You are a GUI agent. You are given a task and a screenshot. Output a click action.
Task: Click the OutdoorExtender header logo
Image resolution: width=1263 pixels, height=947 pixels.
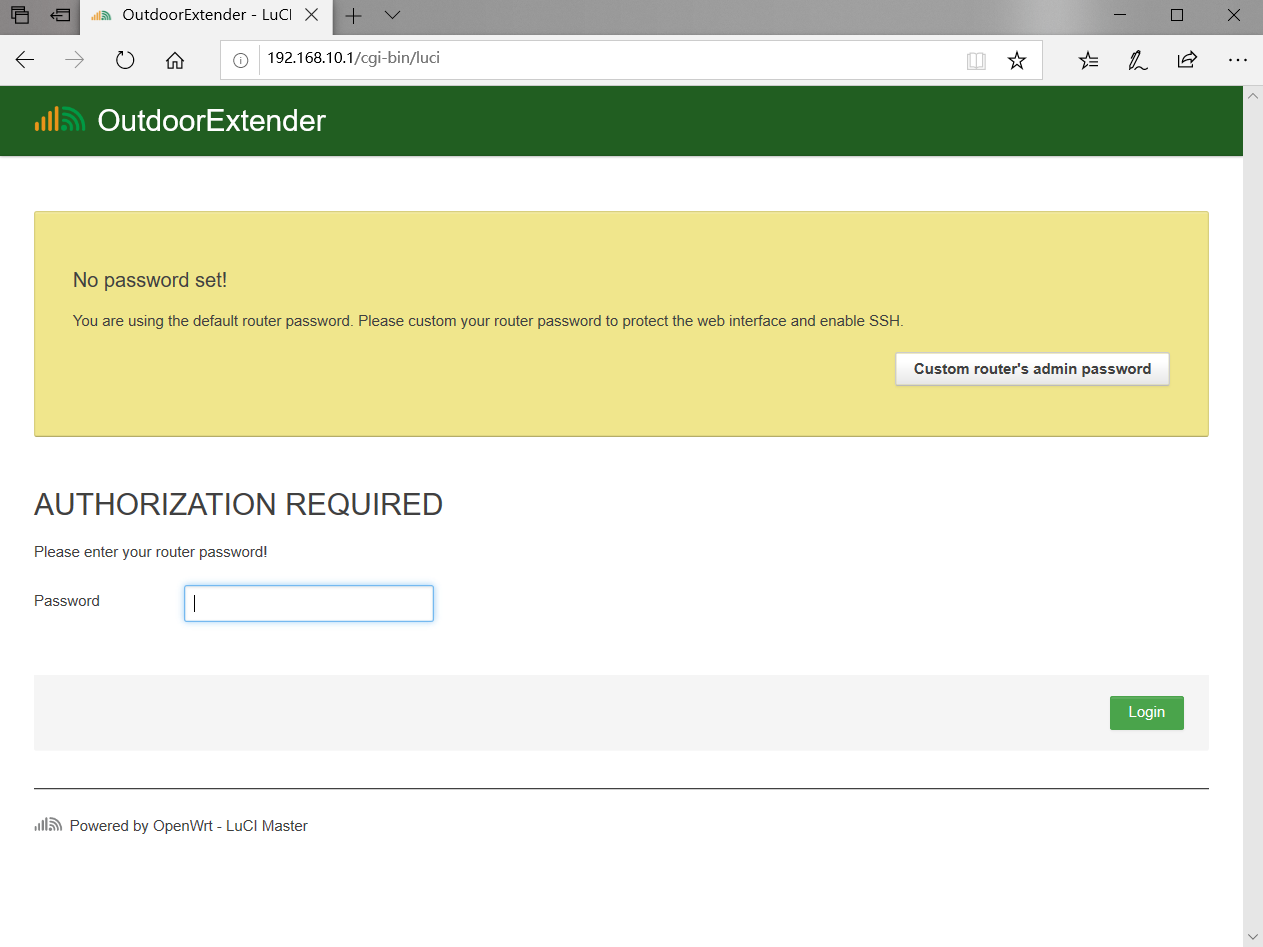(180, 121)
